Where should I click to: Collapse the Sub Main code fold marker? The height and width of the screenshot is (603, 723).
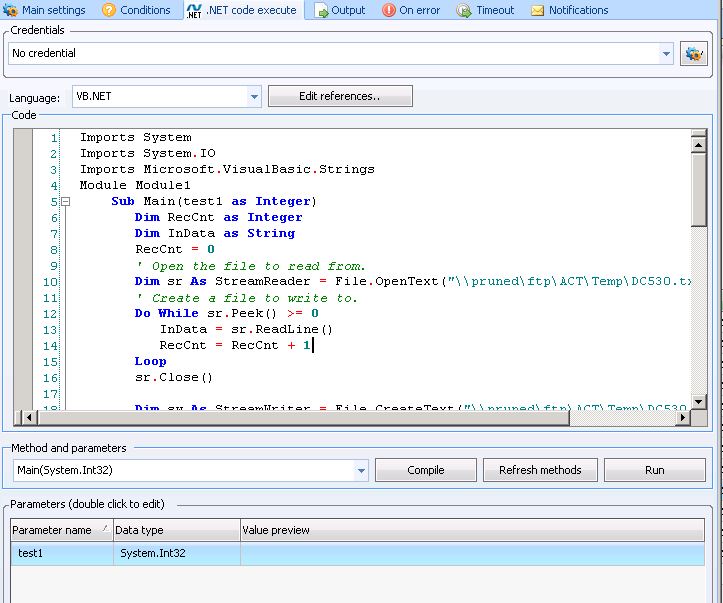coord(65,202)
